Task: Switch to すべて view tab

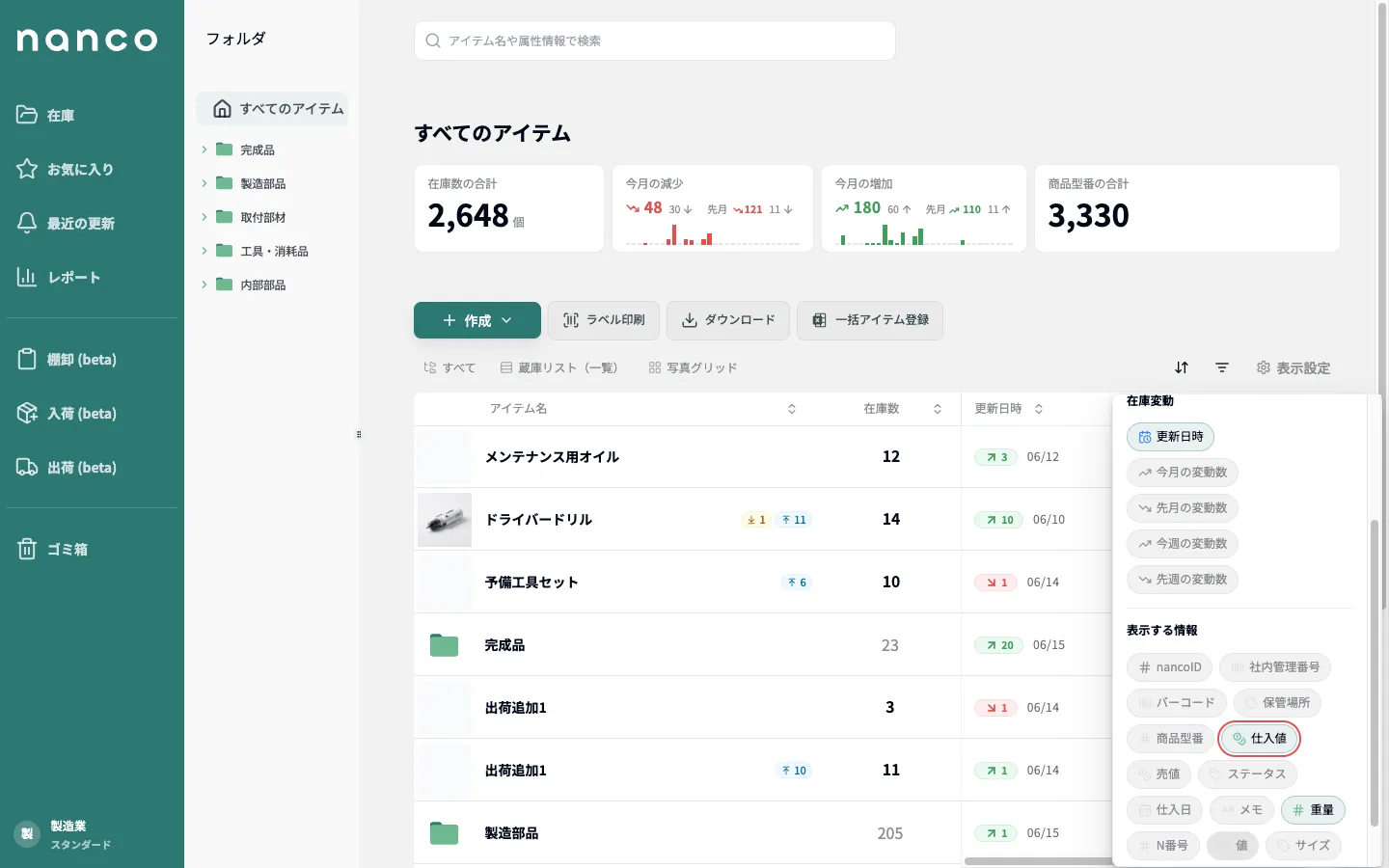Action: click(449, 367)
